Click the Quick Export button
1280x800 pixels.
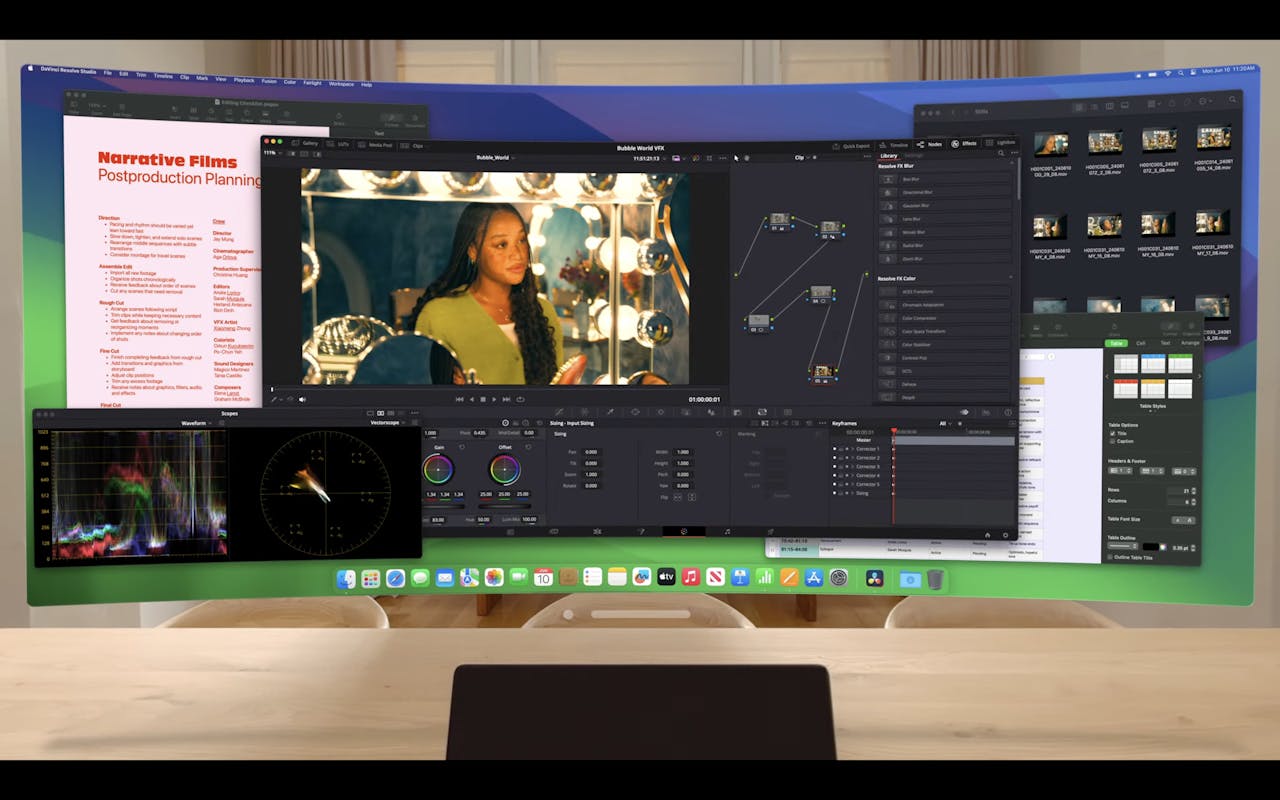tap(852, 145)
